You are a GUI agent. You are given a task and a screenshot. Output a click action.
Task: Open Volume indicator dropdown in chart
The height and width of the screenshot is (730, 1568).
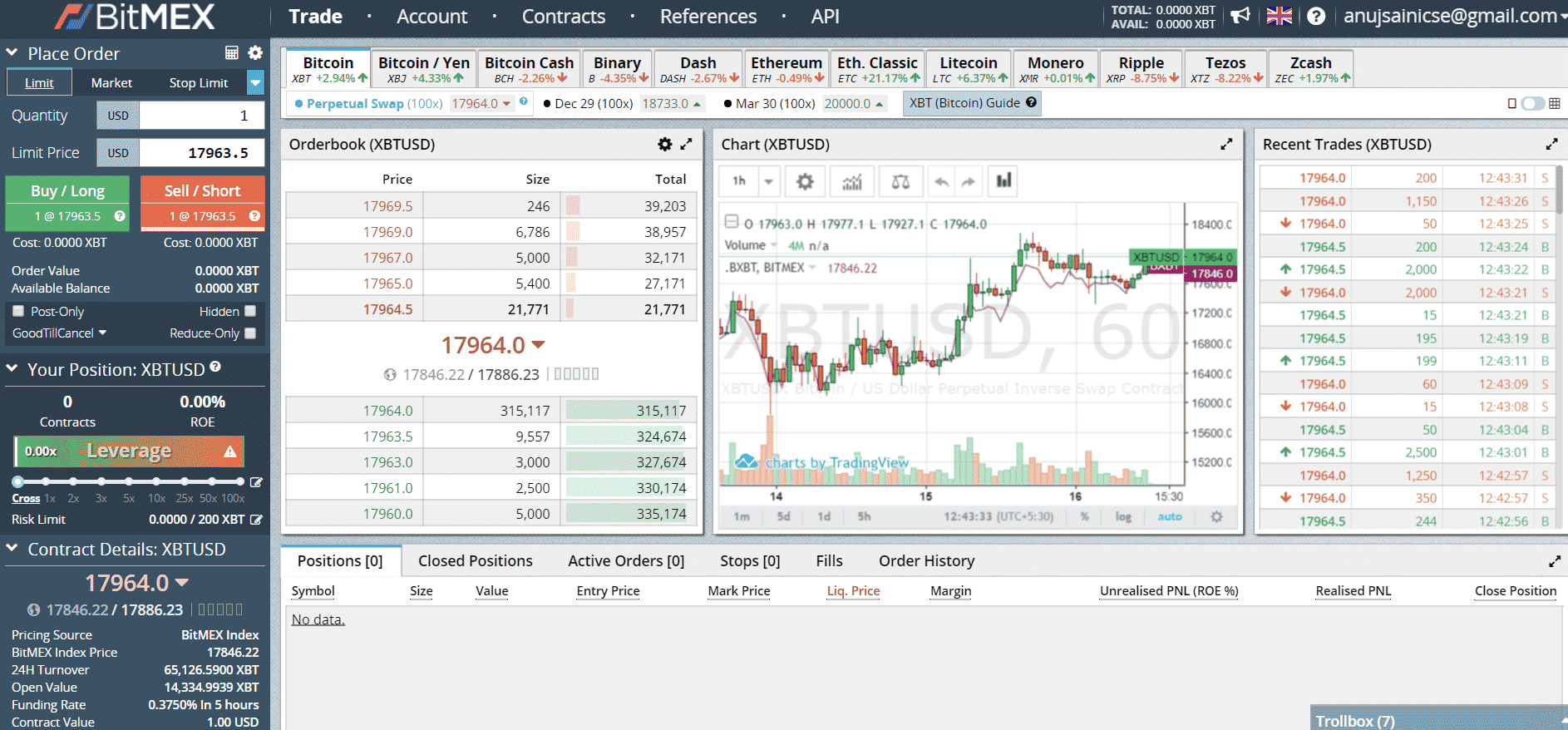(x=773, y=245)
